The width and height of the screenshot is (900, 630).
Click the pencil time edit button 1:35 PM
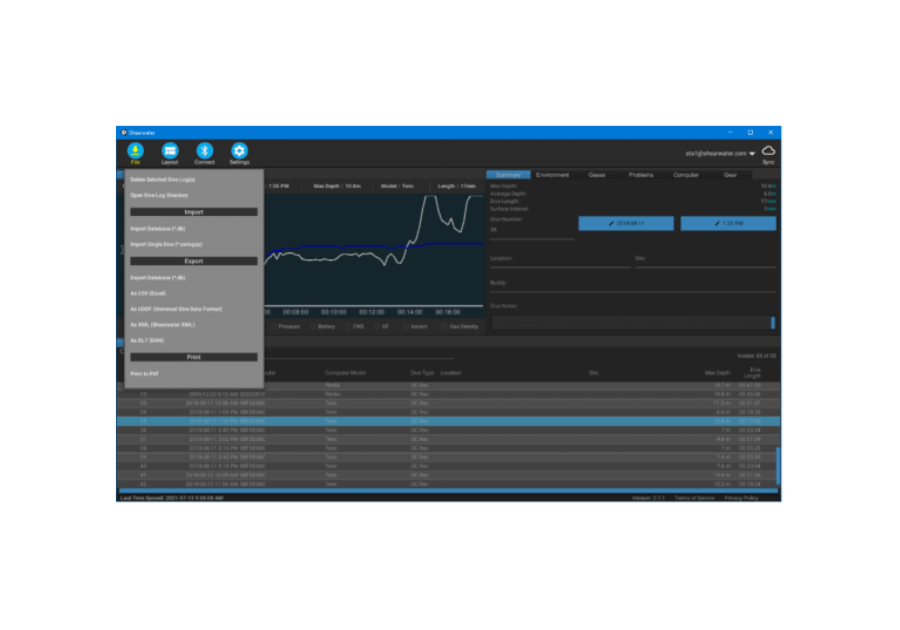(x=727, y=224)
